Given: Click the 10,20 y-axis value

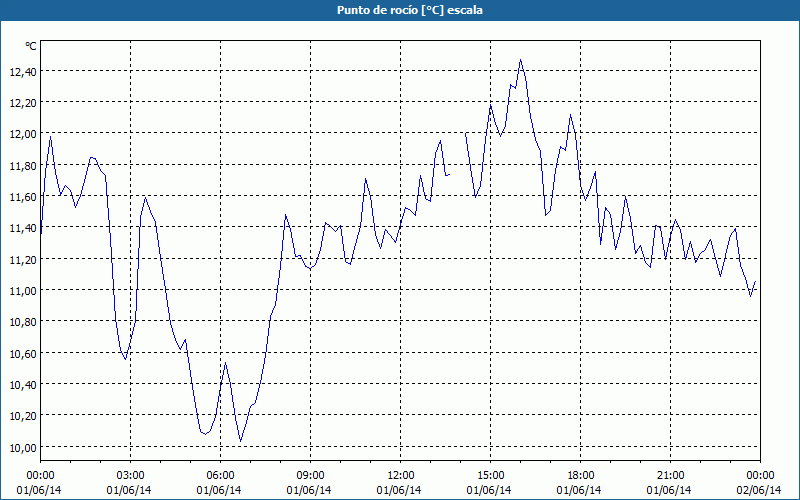Looking at the screenshot, I should click(x=23, y=416).
